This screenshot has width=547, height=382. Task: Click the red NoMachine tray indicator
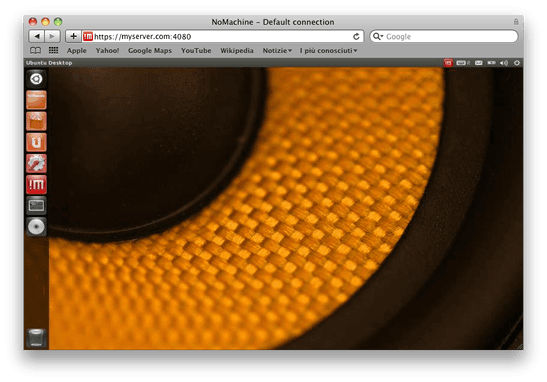(x=448, y=63)
